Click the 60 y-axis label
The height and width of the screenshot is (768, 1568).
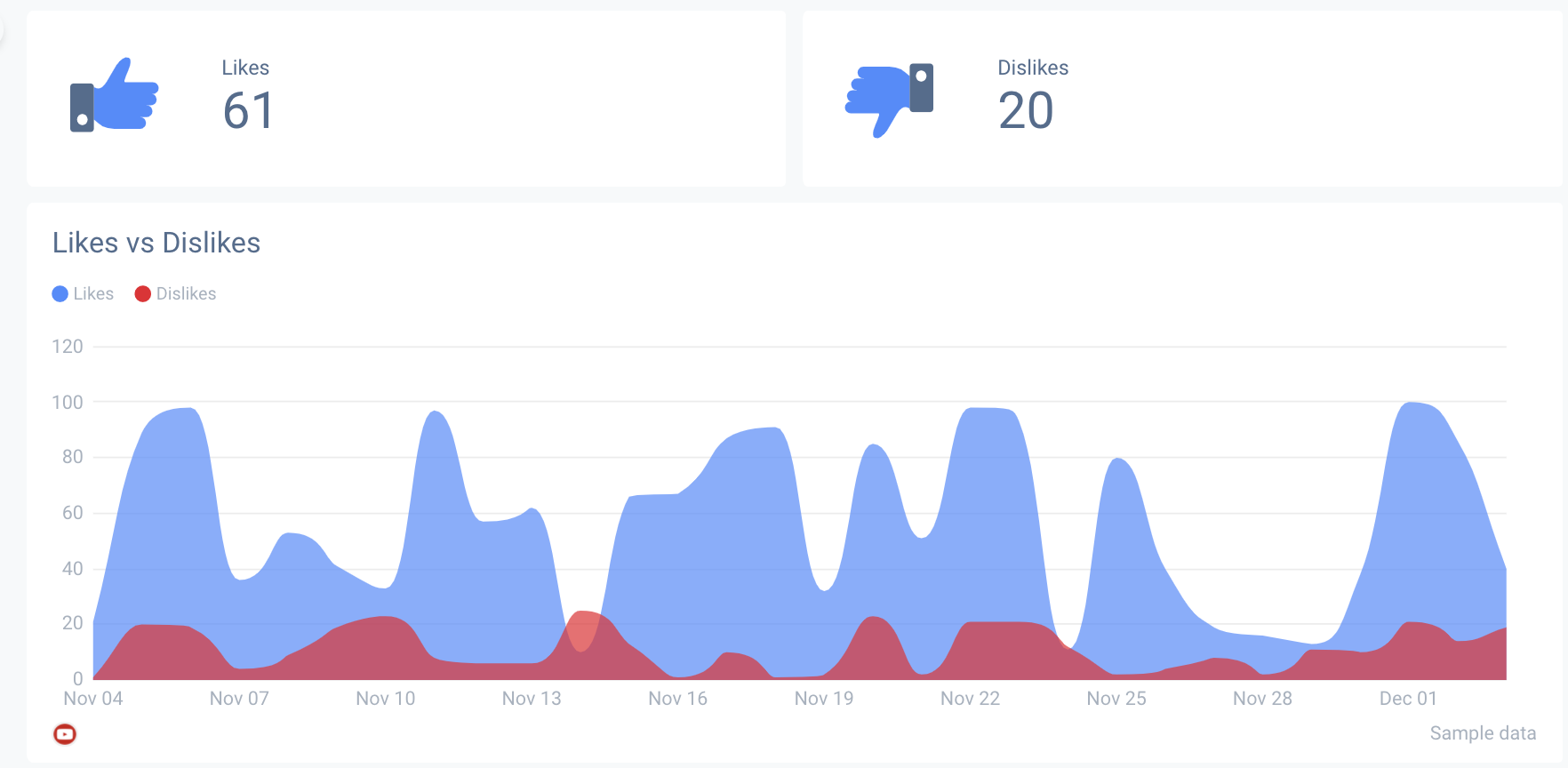(x=73, y=513)
